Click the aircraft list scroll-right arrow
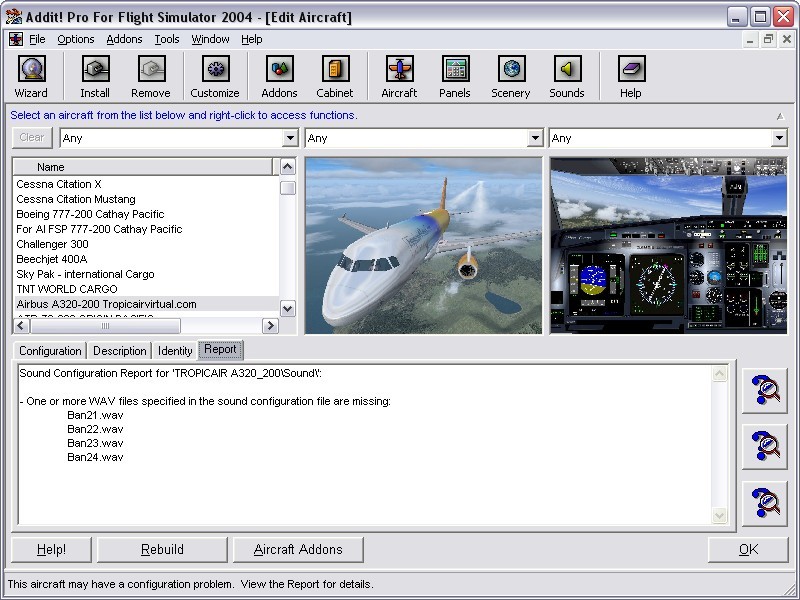800x600 pixels. point(270,326)
